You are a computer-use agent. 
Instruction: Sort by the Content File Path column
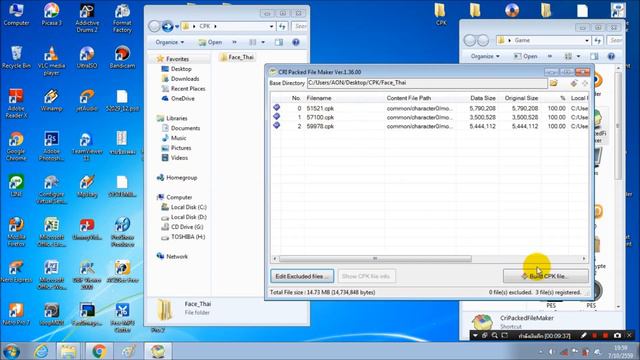[409, 98]
